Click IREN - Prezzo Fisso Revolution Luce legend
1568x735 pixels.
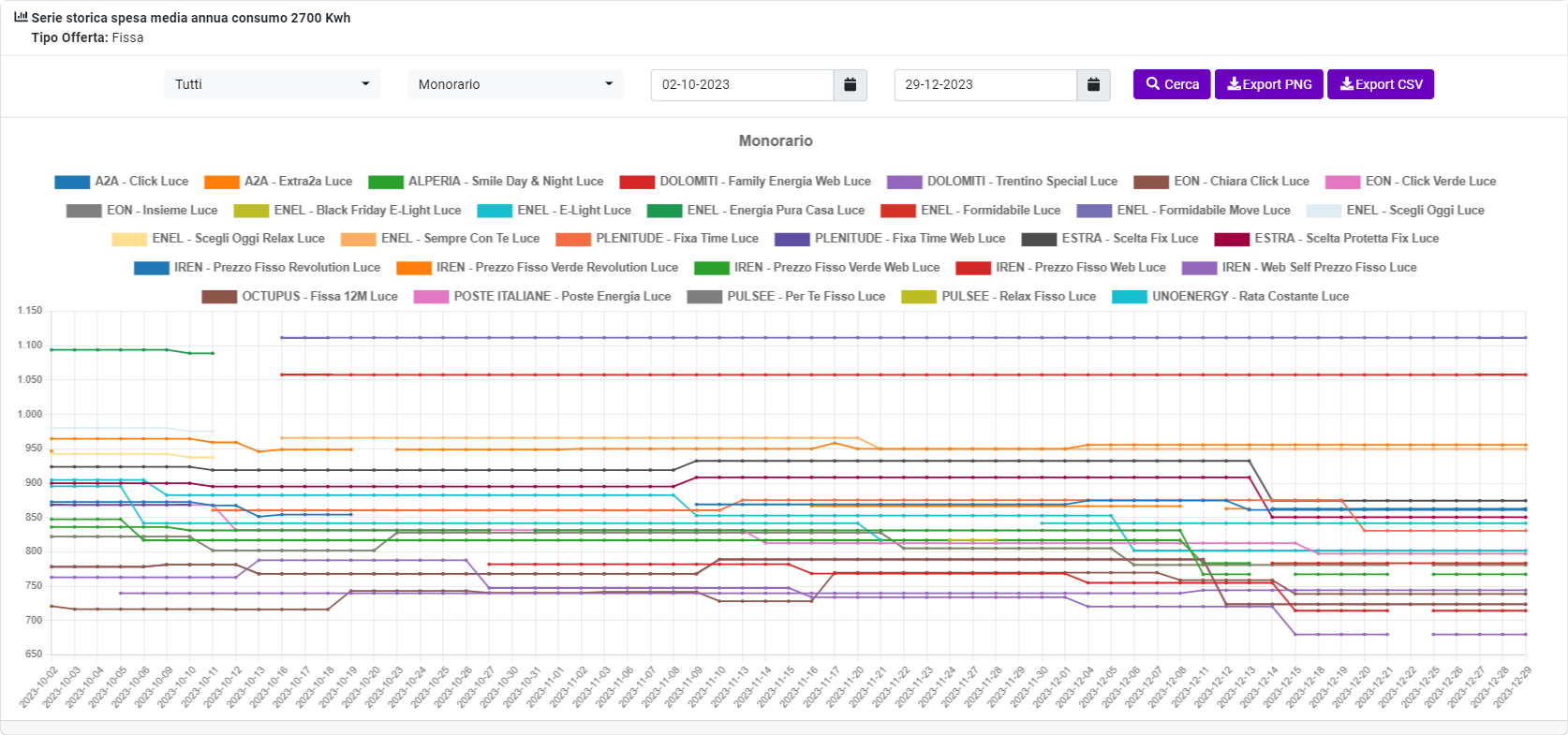pos(258,268)
